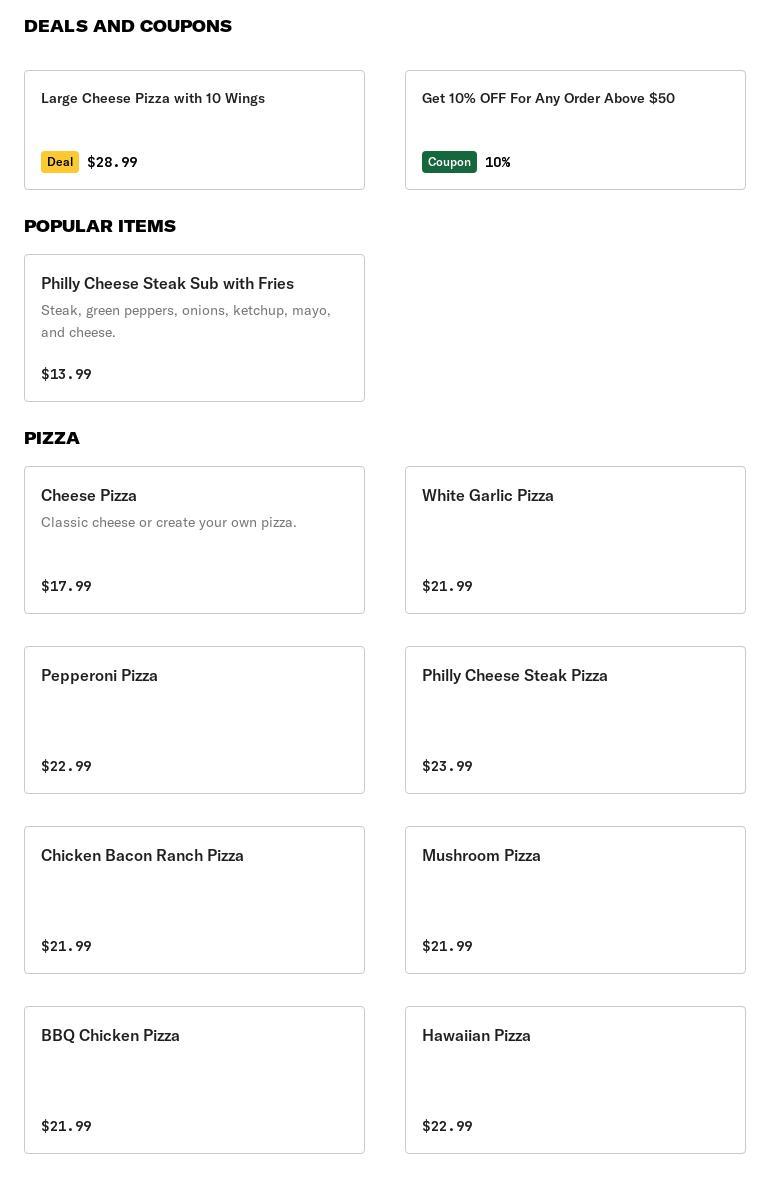The image size is (770, 1180).
Task: Open the Pepperoni Pizza card
Action: (194, 720)
